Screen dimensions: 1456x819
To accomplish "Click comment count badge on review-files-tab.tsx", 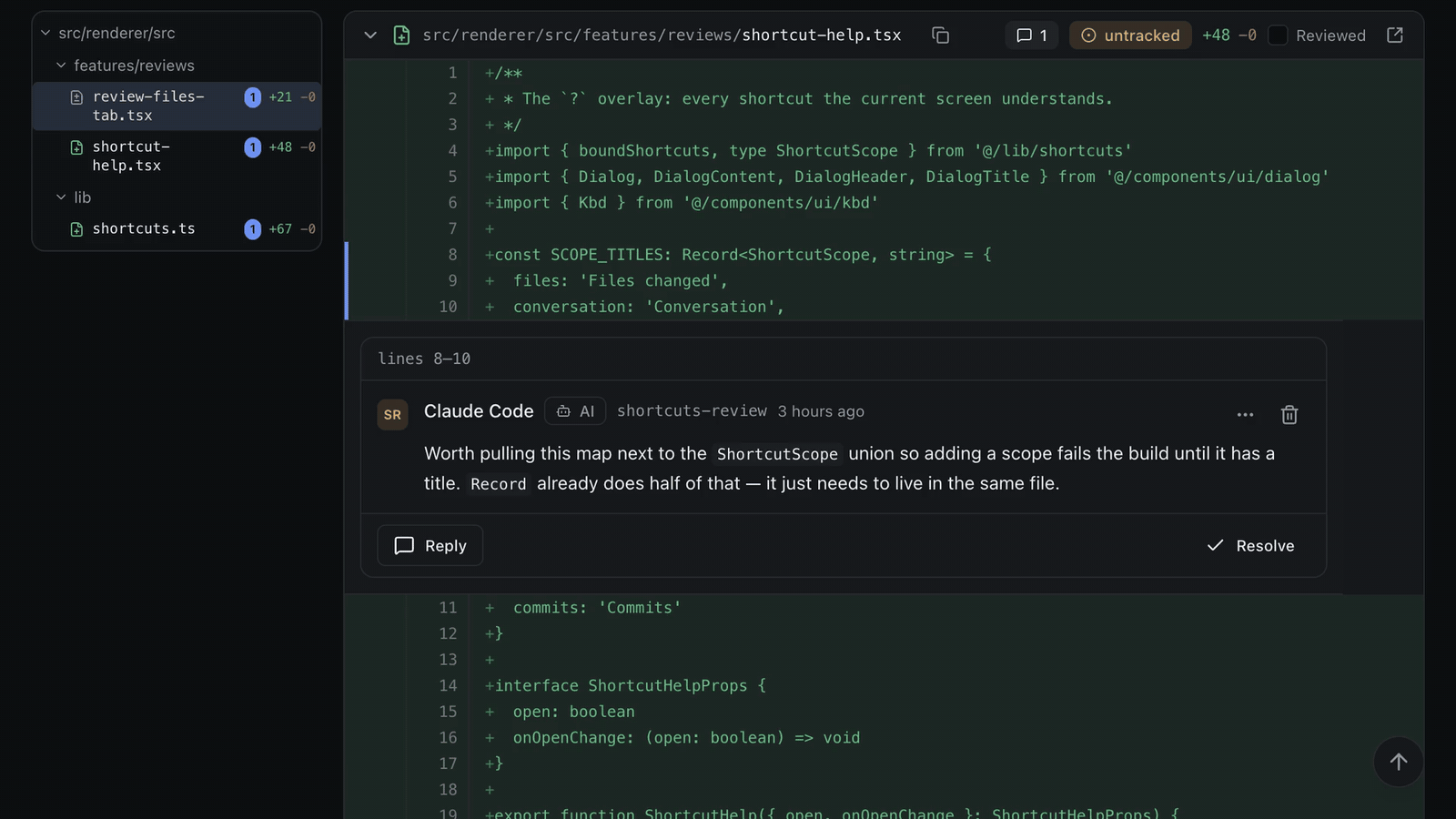I will [253, 97].
